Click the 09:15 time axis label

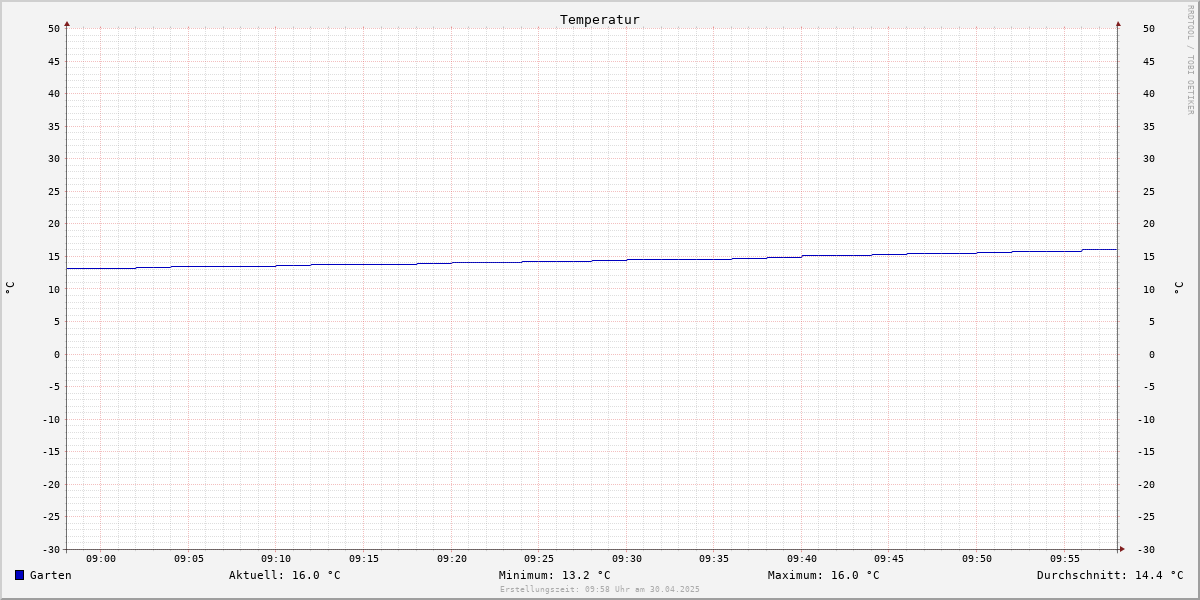click(364, 558)
